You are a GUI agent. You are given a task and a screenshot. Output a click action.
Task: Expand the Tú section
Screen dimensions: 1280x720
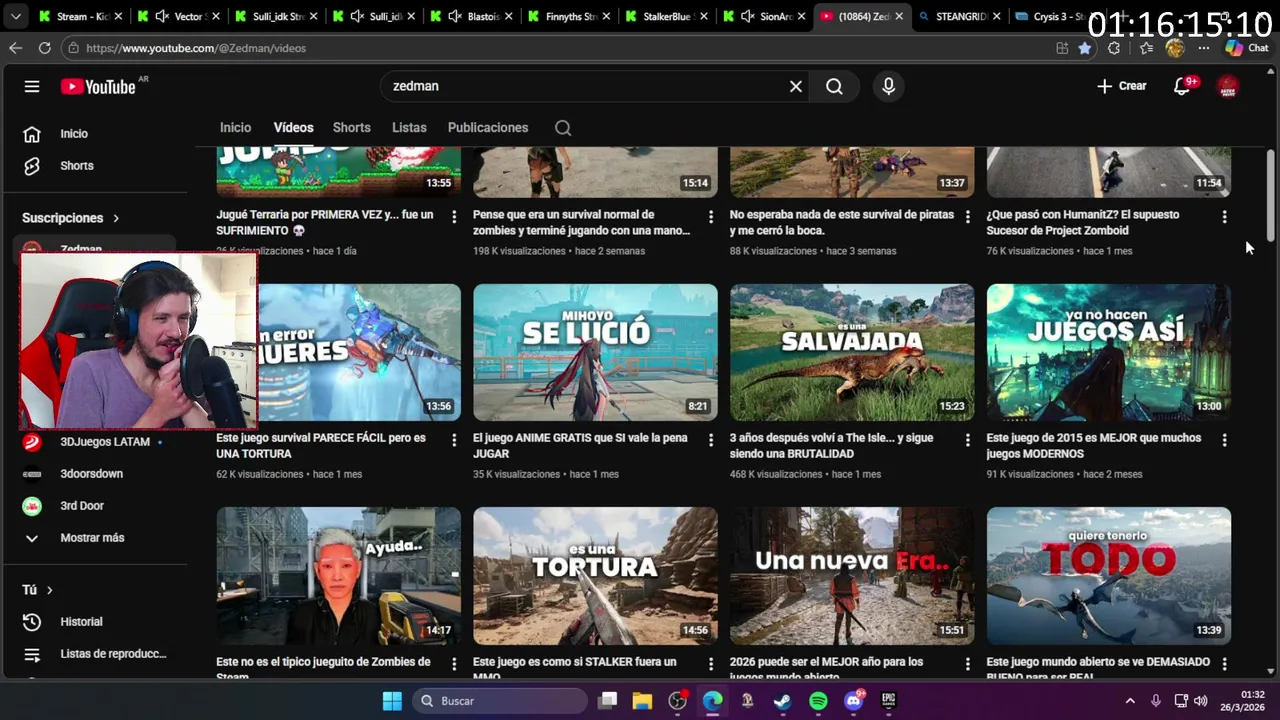[x=38, y=590]
